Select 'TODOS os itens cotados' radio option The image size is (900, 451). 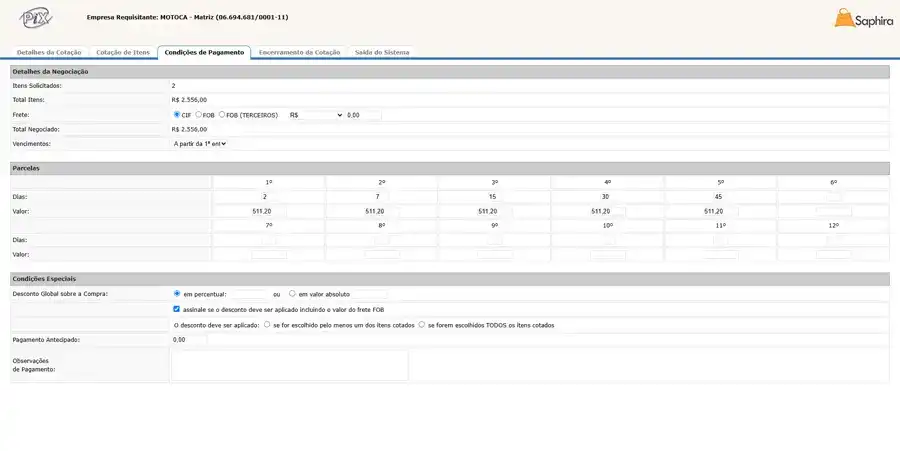pyautogui.click(x=422, y=325)
